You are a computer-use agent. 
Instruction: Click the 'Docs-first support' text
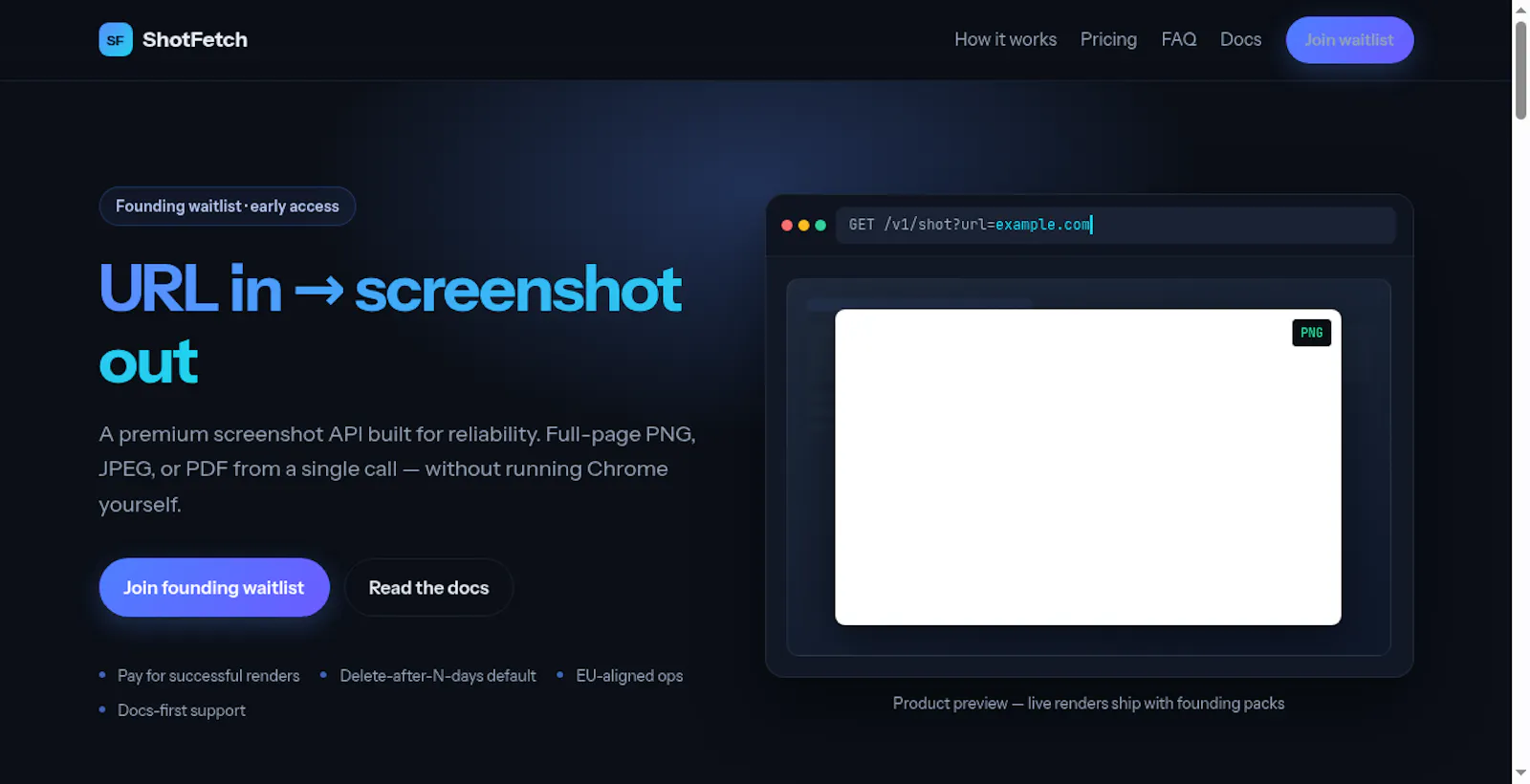tap(182, 710)
